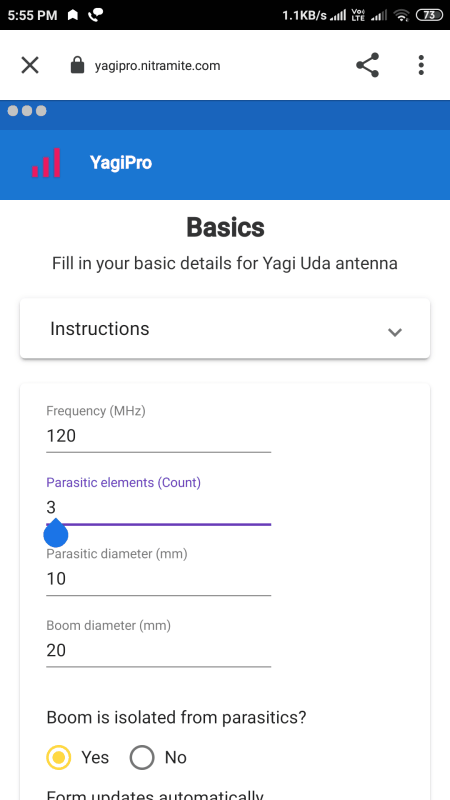Tap the Basics section heading

point(226,228)
